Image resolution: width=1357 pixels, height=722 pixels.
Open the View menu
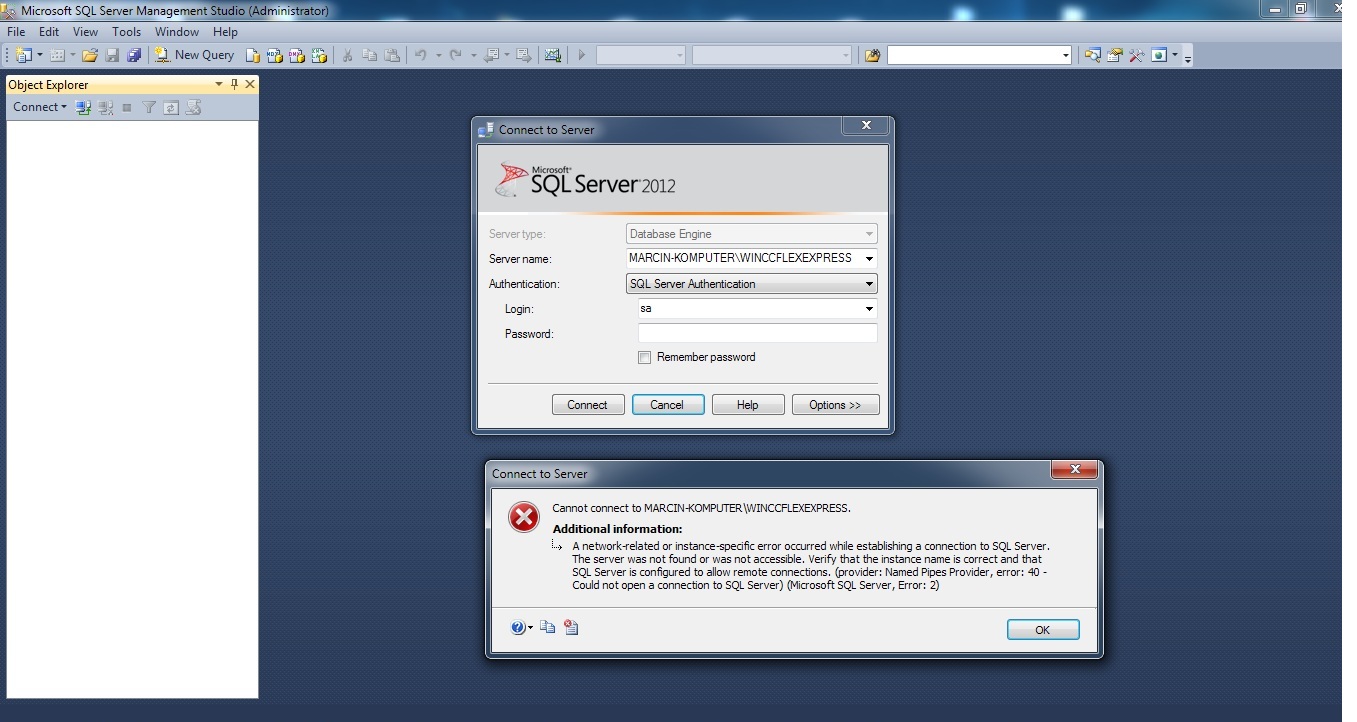85,32
